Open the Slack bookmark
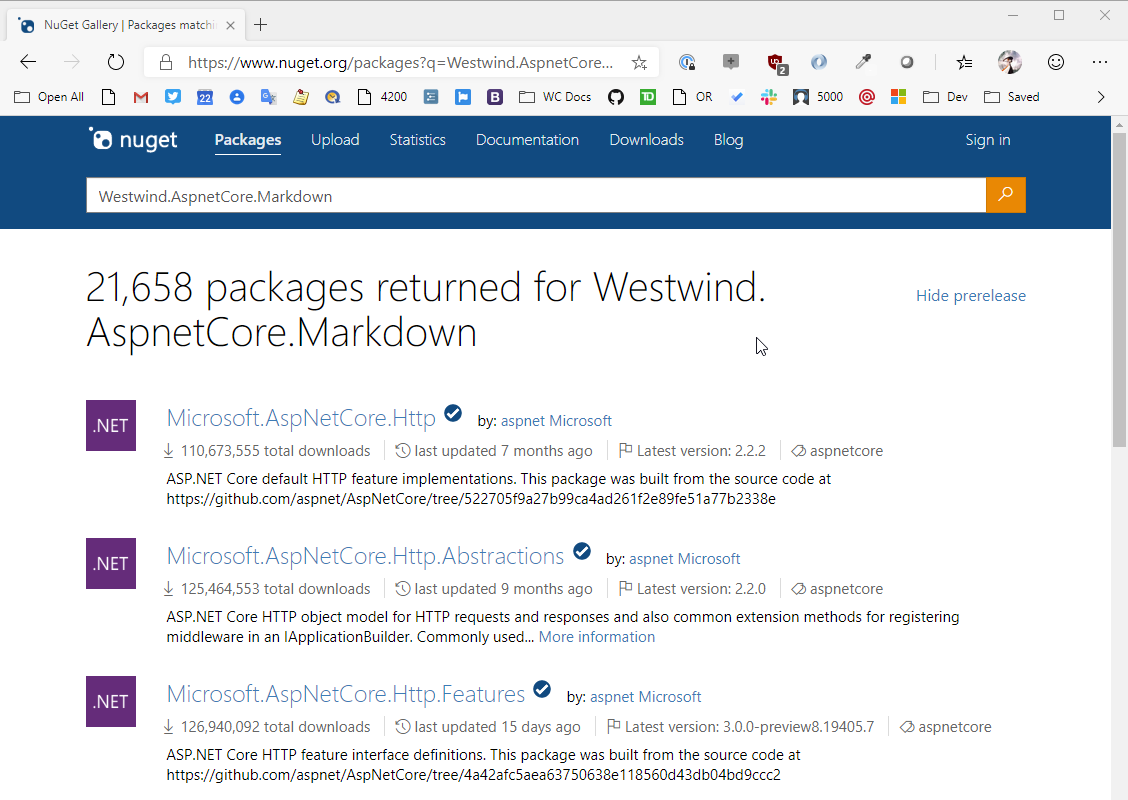Viewport: 1128px width, 800px height. coord(769,97)
